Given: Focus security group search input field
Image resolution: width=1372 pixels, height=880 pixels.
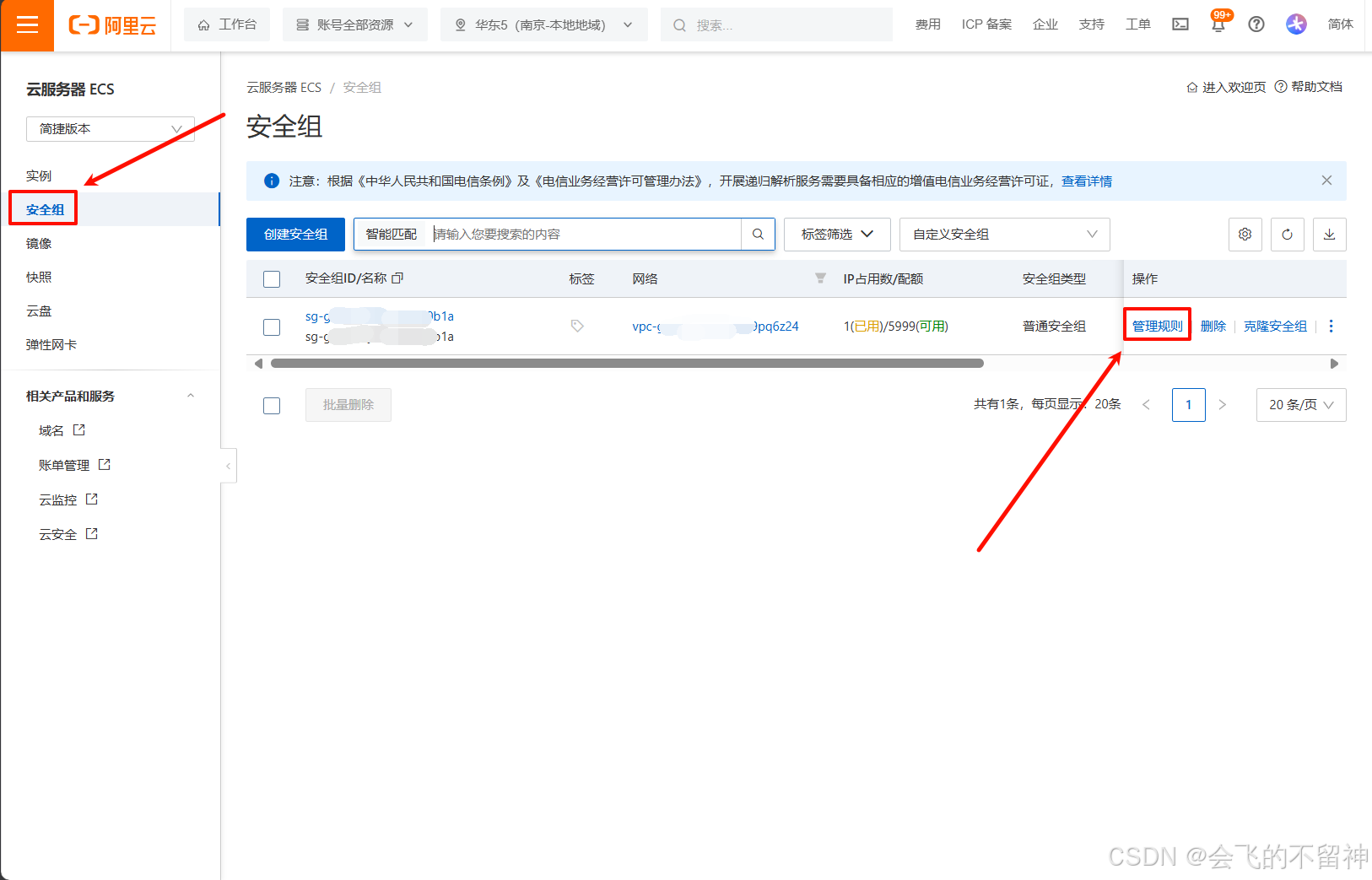Looking at the screenshot, I should [585, 235].
